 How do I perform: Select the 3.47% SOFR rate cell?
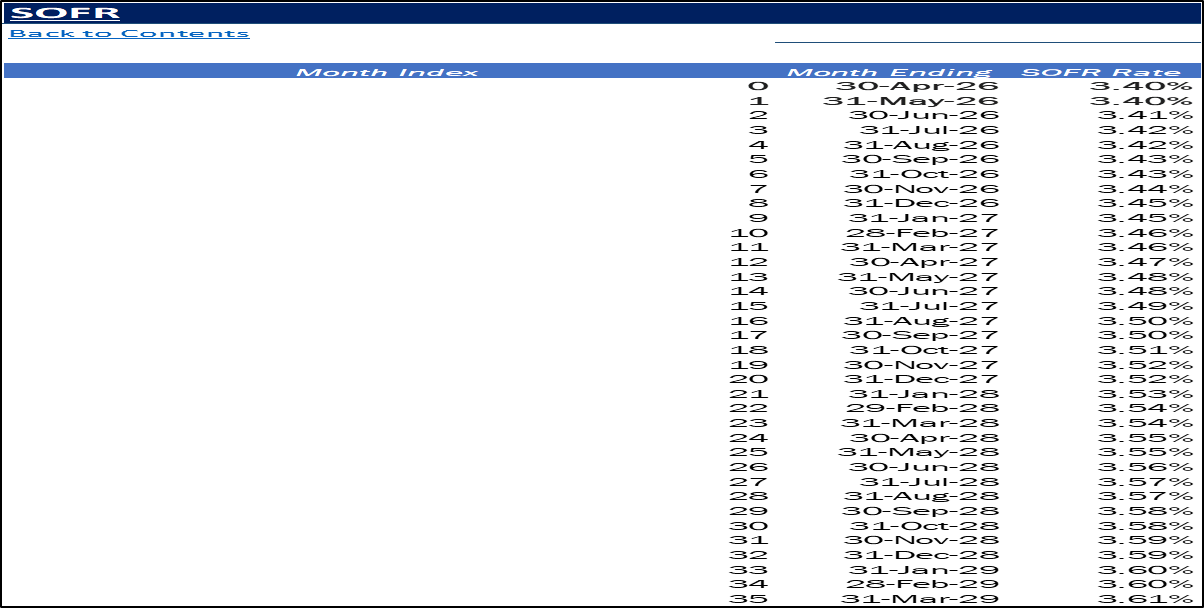point(1144,262)
